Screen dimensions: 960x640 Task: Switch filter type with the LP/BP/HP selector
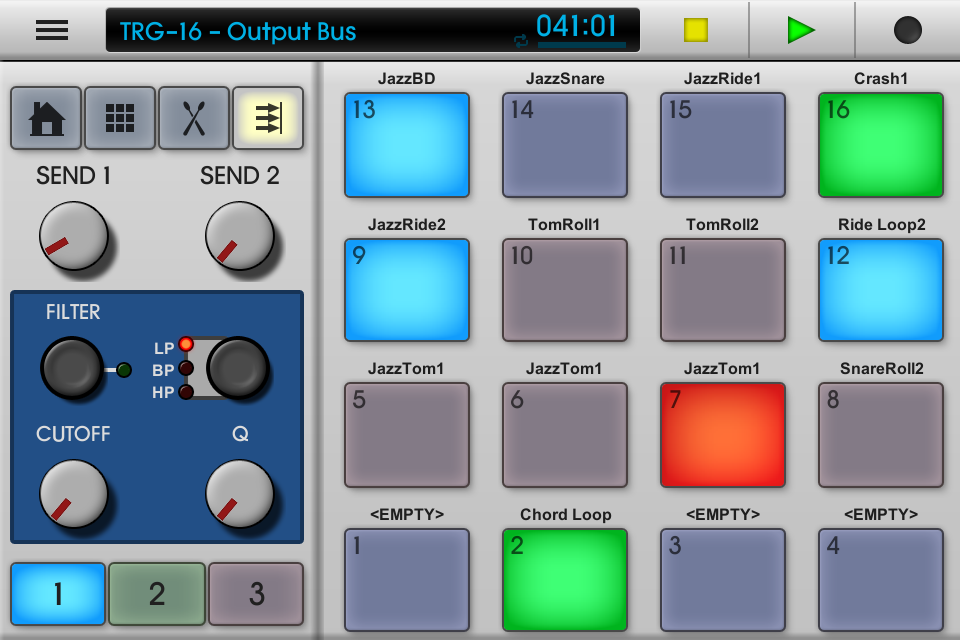[x=238, y=369]
